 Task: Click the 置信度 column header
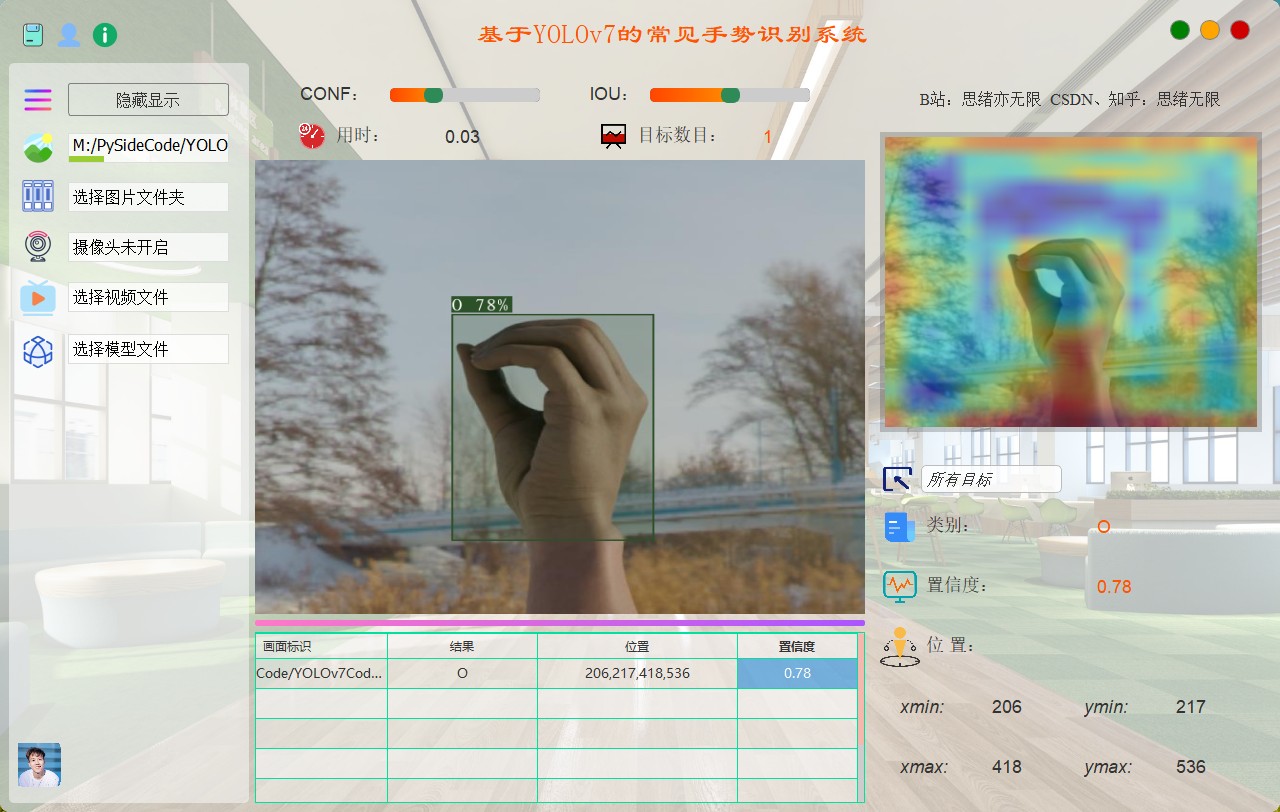[x=797, y=646]
